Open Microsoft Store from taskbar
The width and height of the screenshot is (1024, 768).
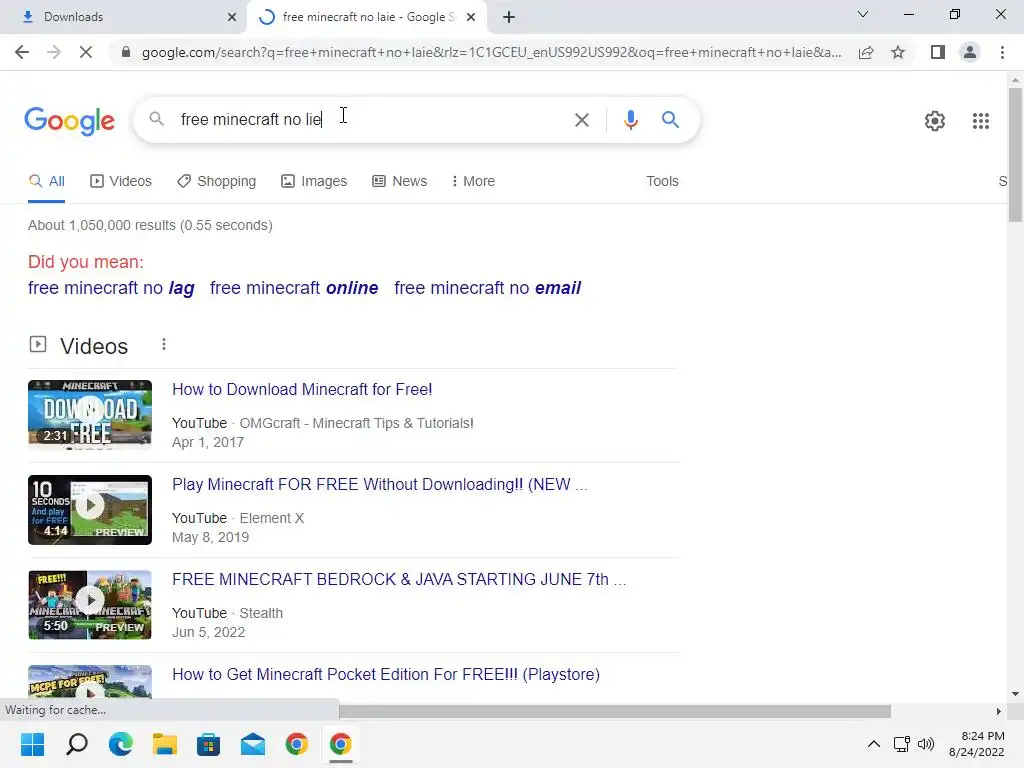coord(208,744)
